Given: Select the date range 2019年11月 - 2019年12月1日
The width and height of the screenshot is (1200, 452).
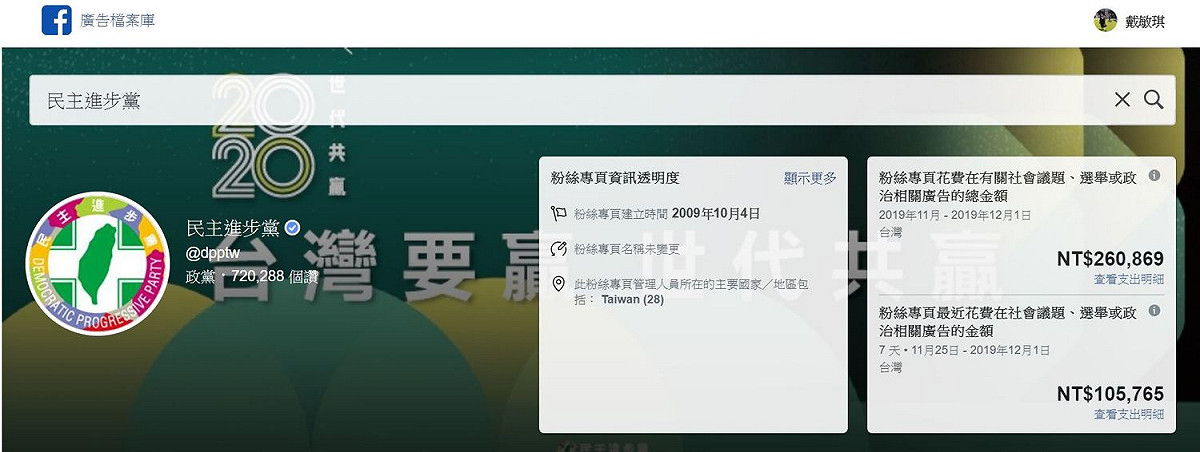Looking at the screenshot, I should (955, 215).
